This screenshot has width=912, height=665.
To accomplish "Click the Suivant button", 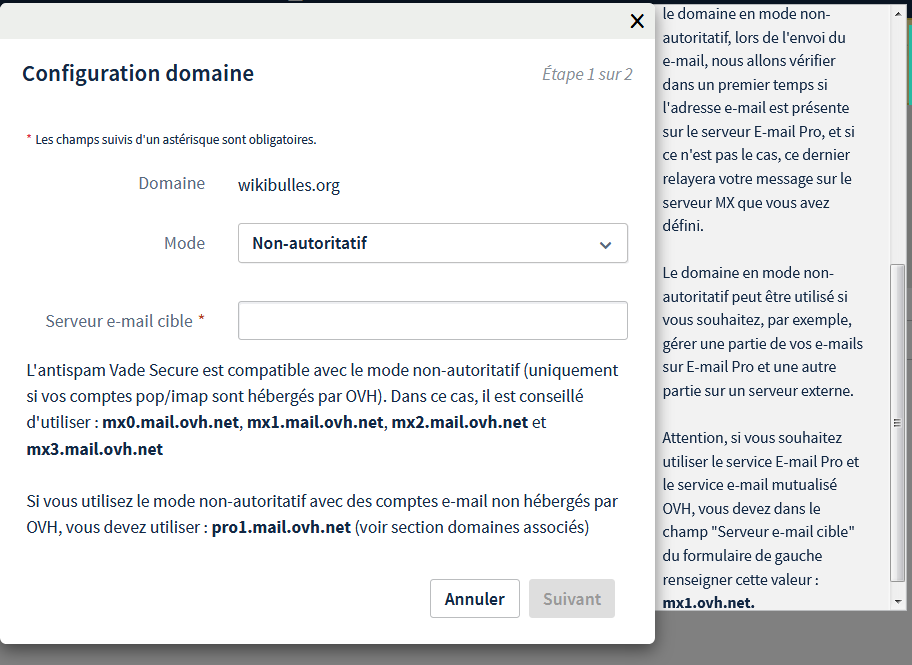I will [x=571, y=599].
